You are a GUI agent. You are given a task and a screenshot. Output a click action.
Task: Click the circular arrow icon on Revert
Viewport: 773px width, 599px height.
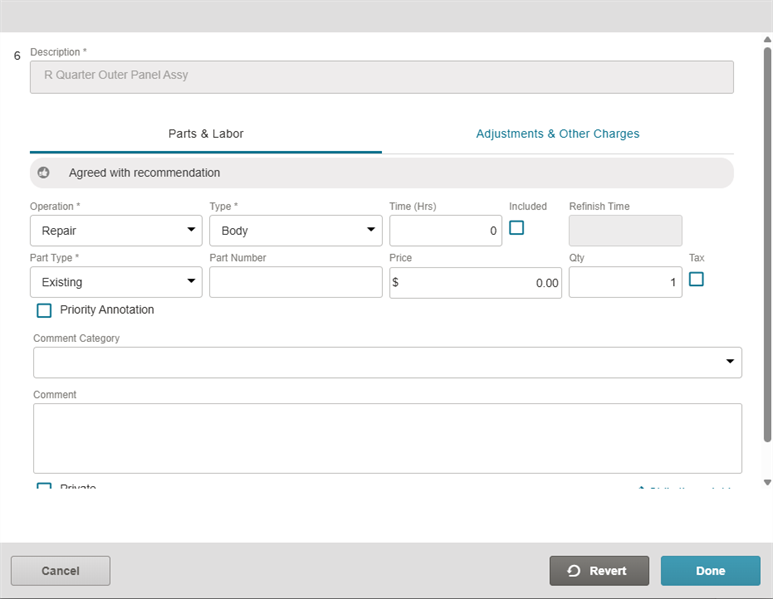pos(574,571)
